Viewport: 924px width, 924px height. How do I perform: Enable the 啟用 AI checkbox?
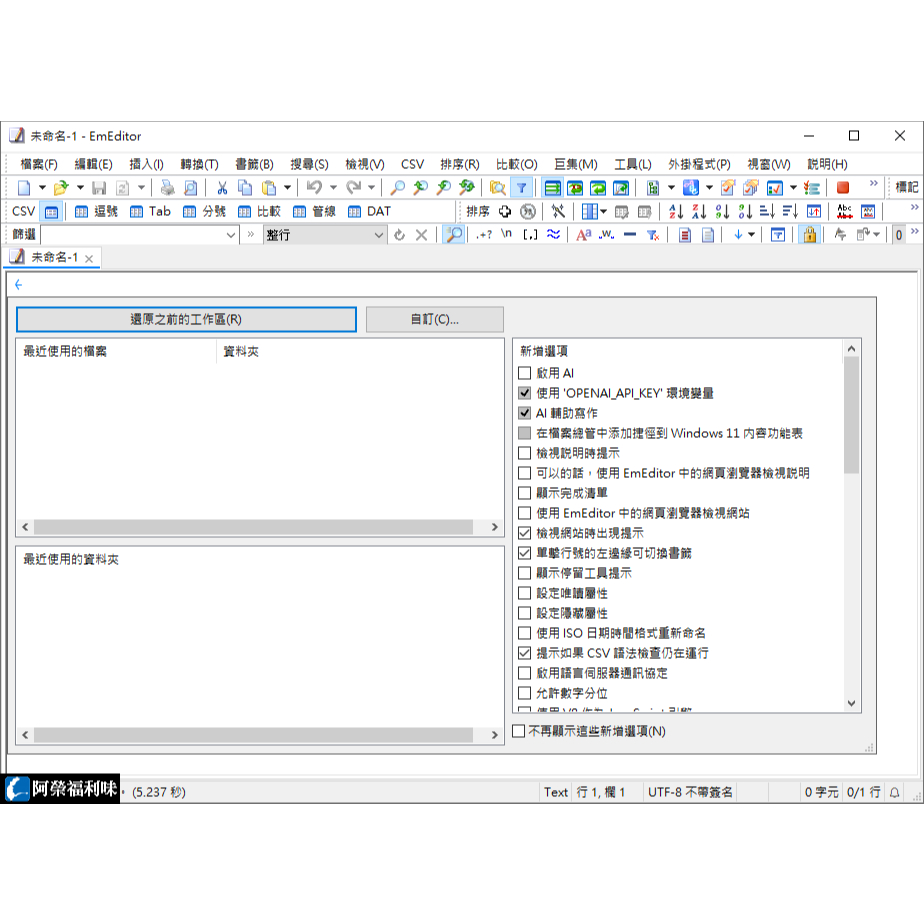[524, 373]
